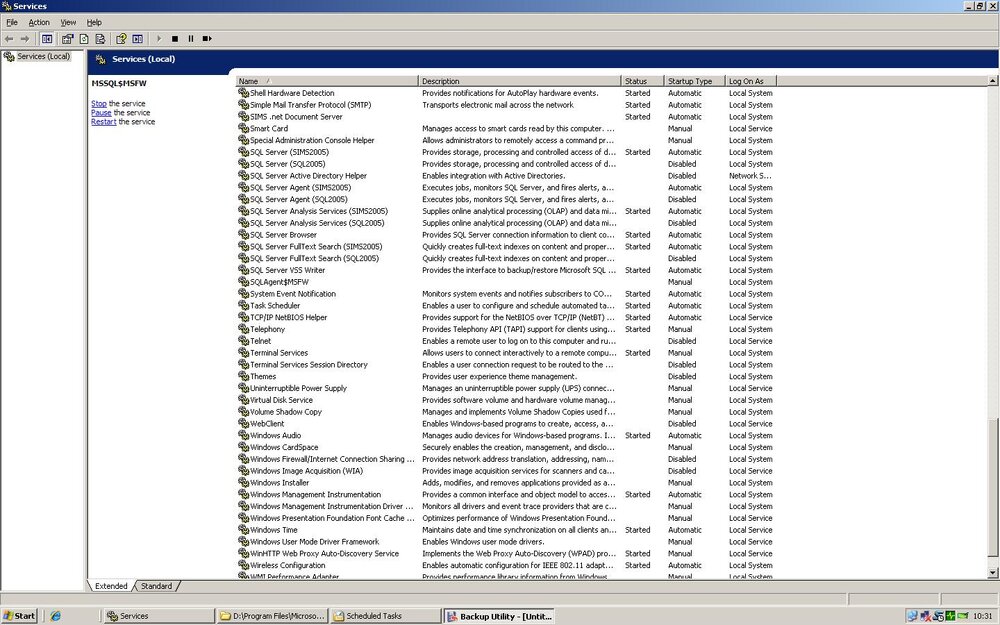Click the gear icon beside SQL Server Browser
Screen dimensions: 1000x625
click(x=243, y=235)
